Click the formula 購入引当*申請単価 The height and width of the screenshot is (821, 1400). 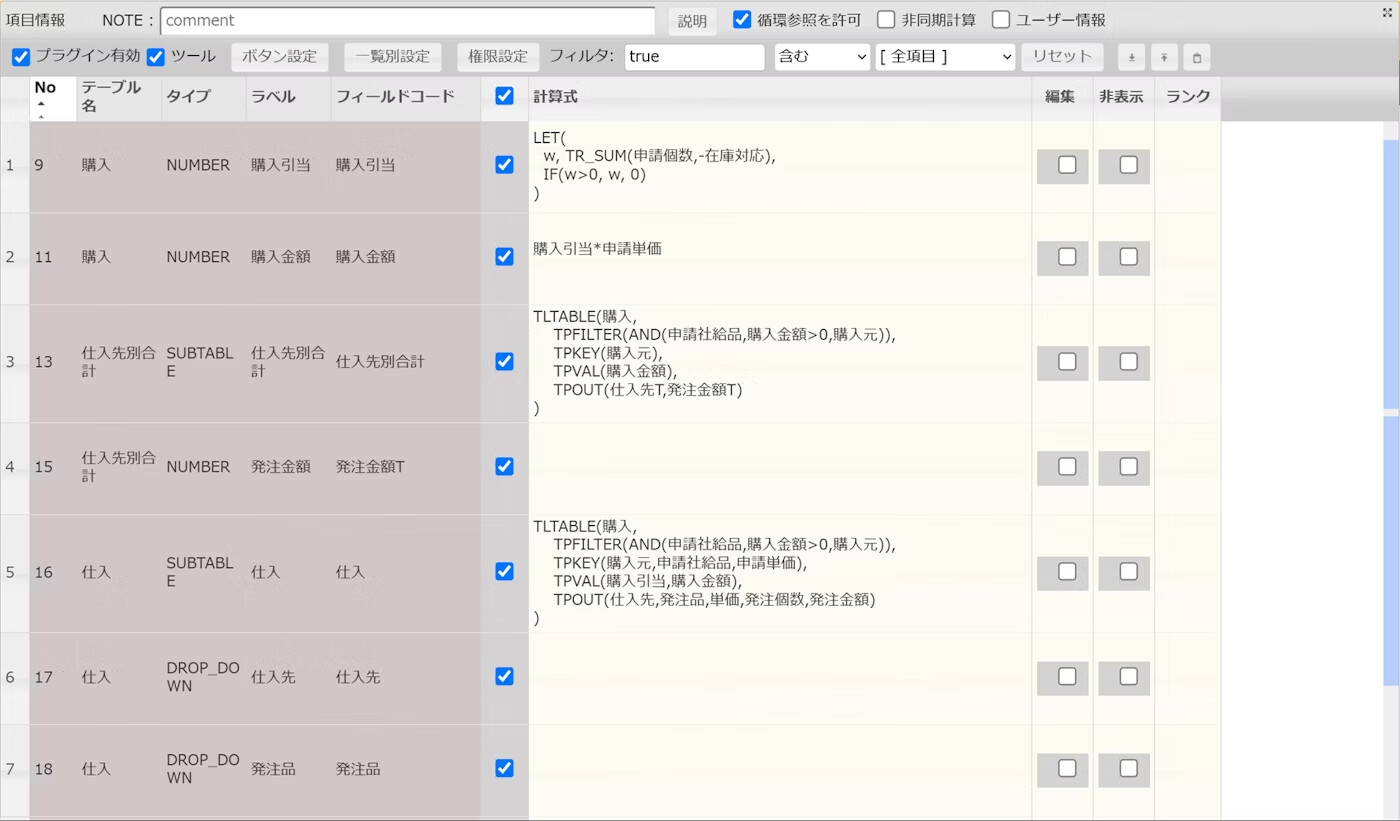coord(597,248)
